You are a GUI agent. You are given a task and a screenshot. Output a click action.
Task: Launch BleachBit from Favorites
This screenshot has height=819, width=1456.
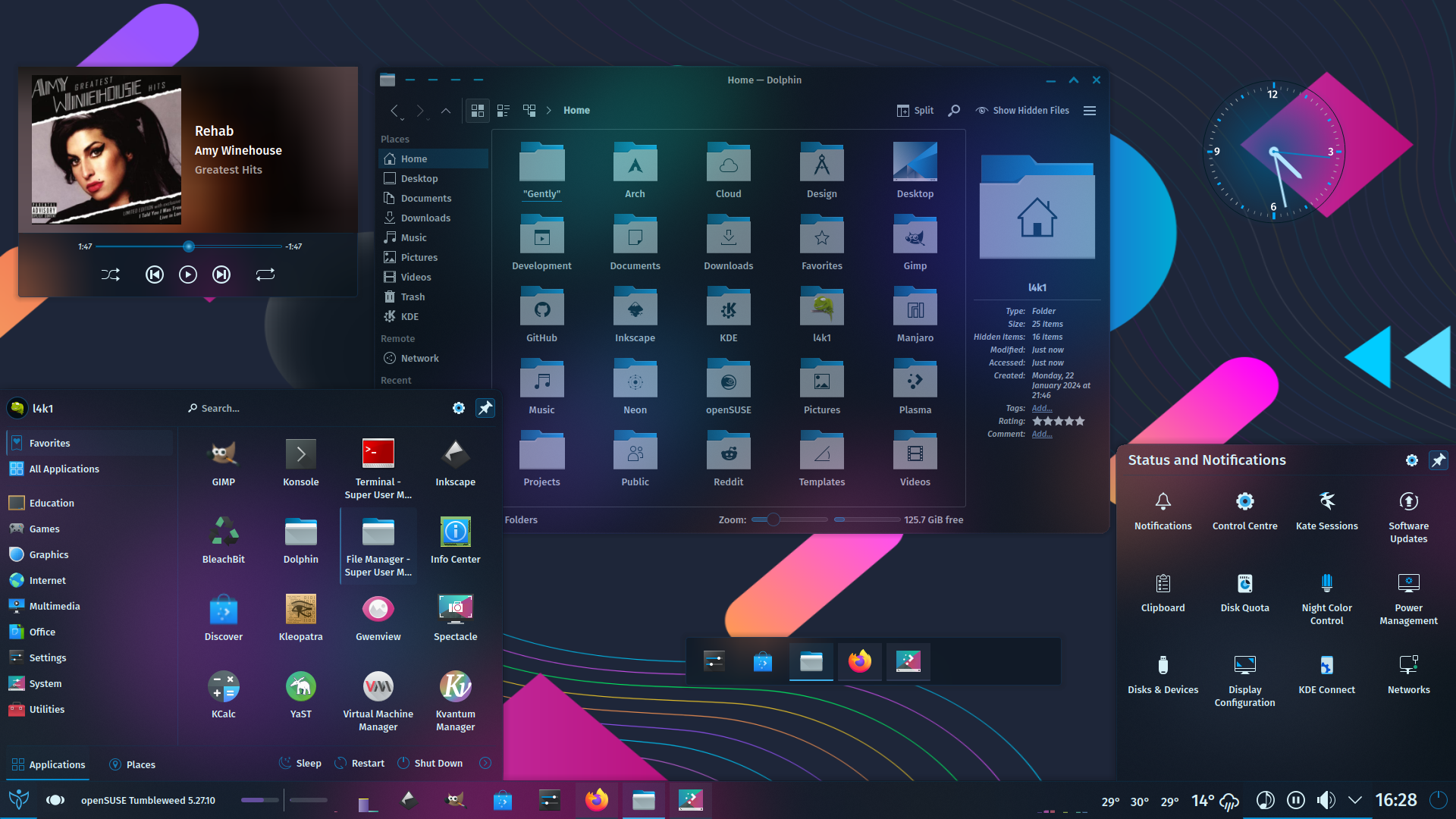click(224, 540)
